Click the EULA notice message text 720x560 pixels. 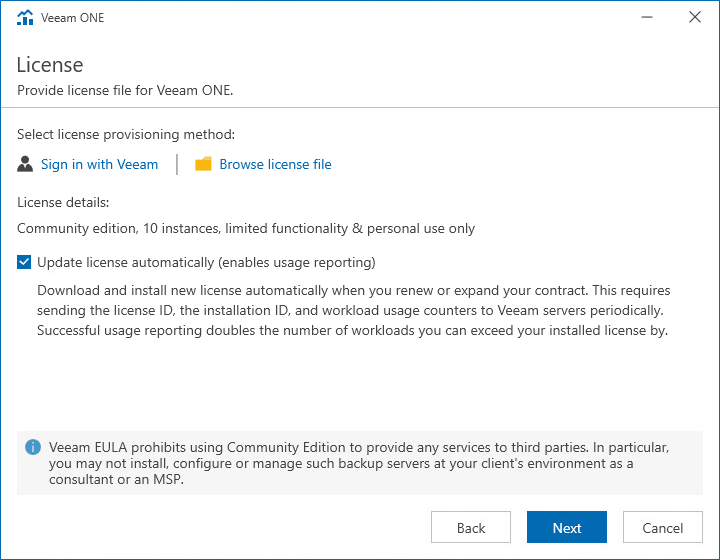click(x=360, y=462)
